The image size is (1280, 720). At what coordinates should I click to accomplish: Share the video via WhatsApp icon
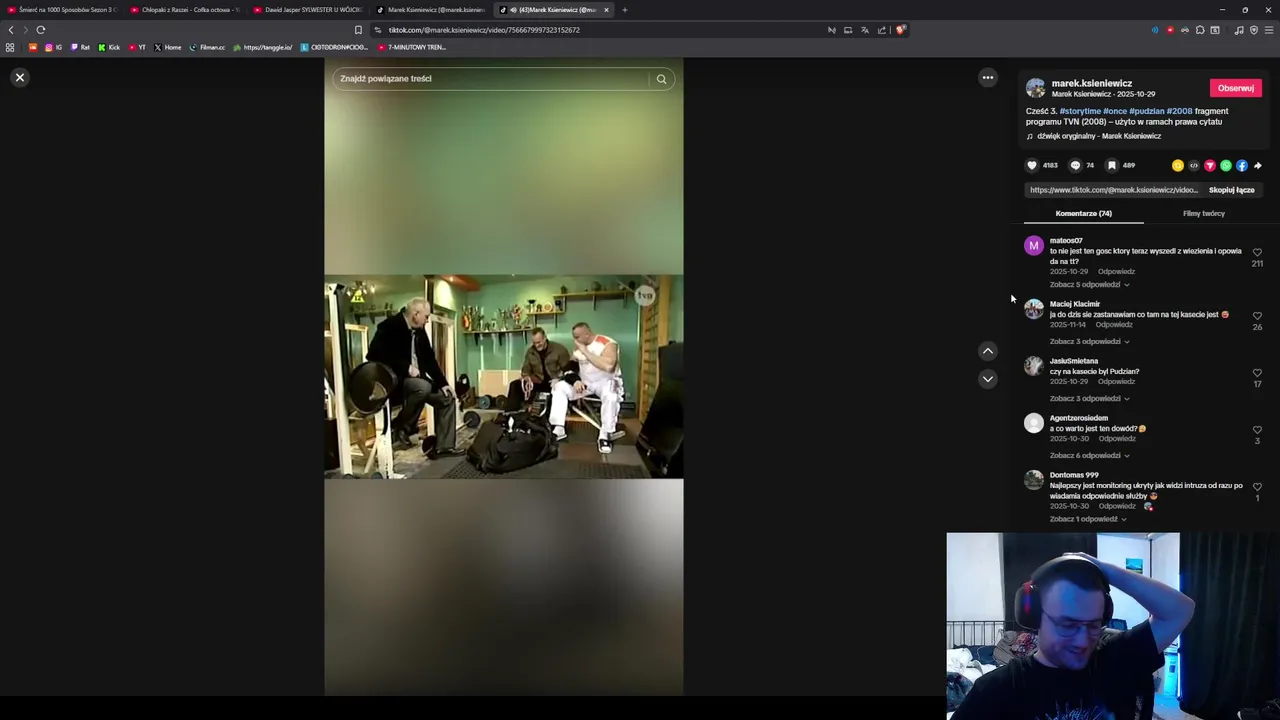1226,166
